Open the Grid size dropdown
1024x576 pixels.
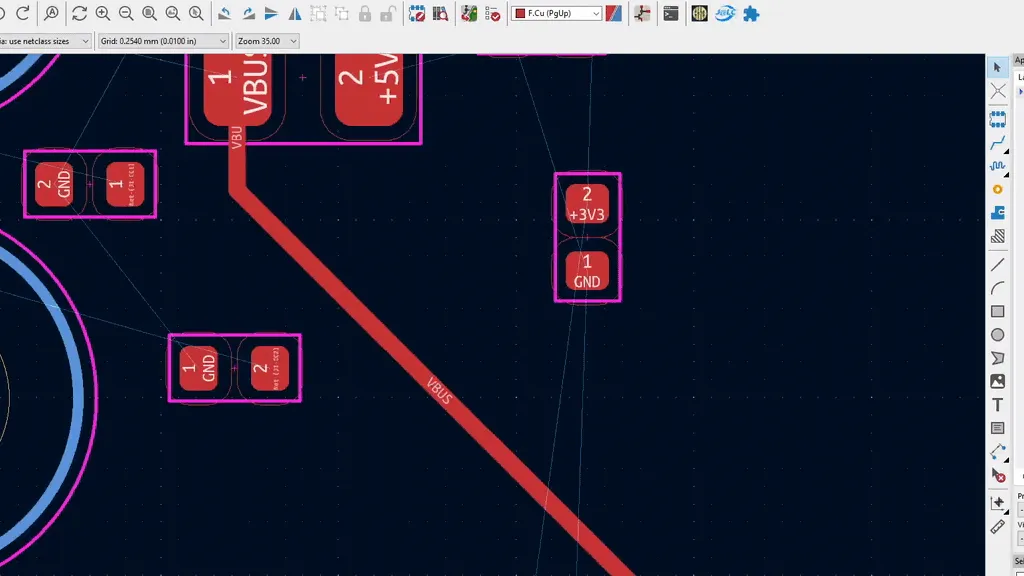tap(163, 40)
